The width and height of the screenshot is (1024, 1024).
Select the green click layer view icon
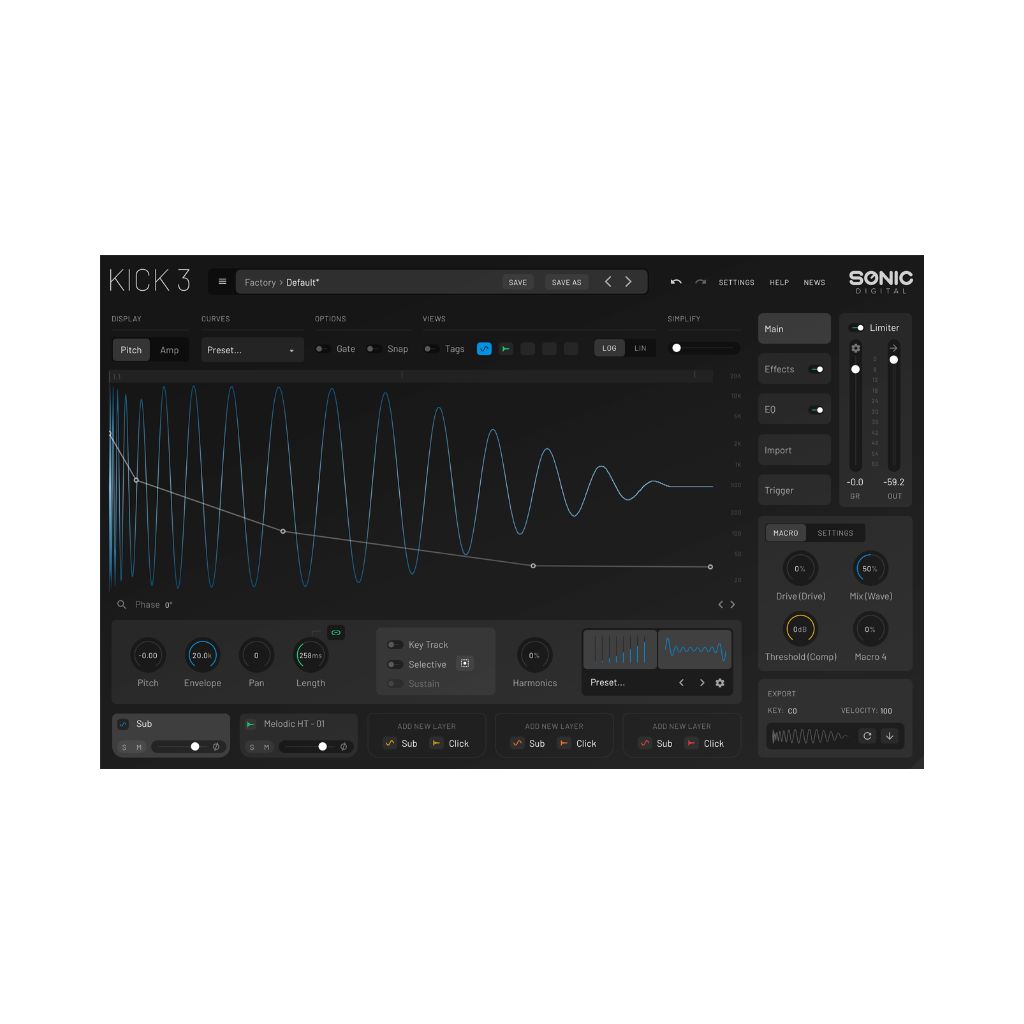[x=505, y=349]
